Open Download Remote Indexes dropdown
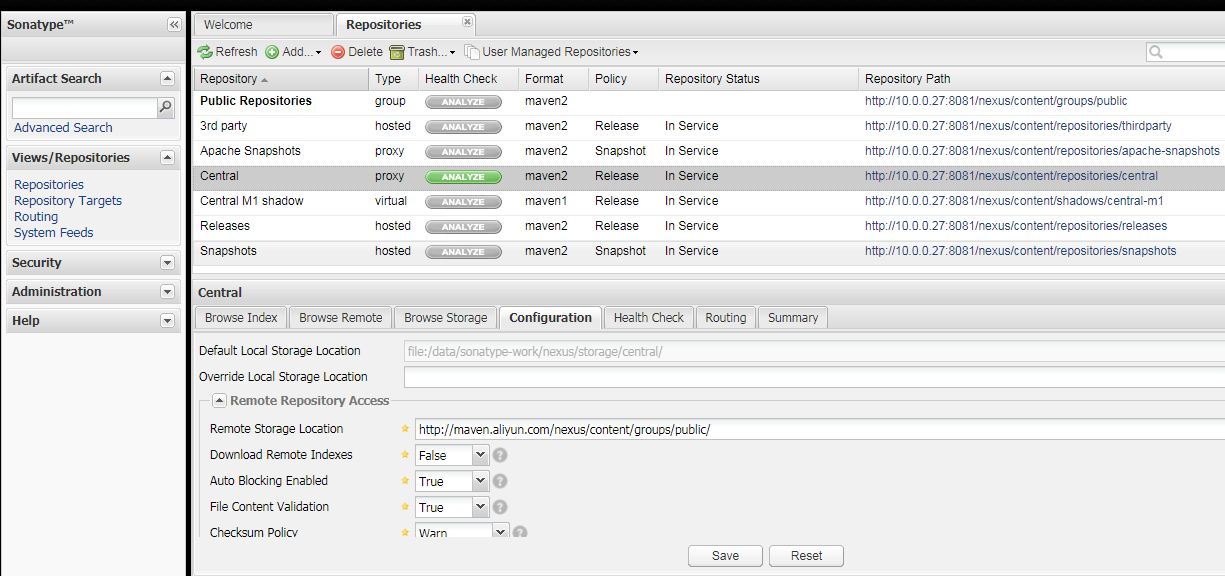 click(480, 455)
